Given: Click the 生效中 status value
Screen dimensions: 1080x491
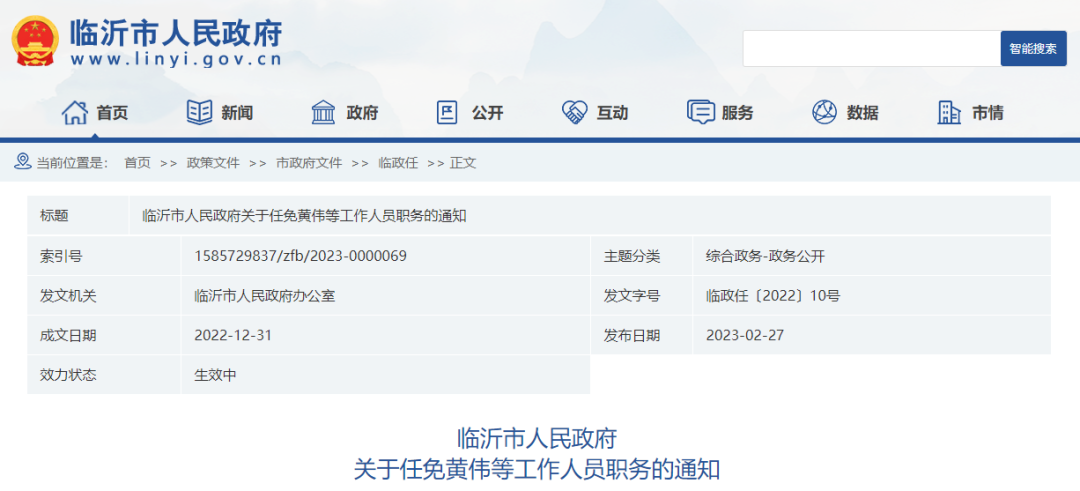Looking at the screenshot, I should coord(216,375).
